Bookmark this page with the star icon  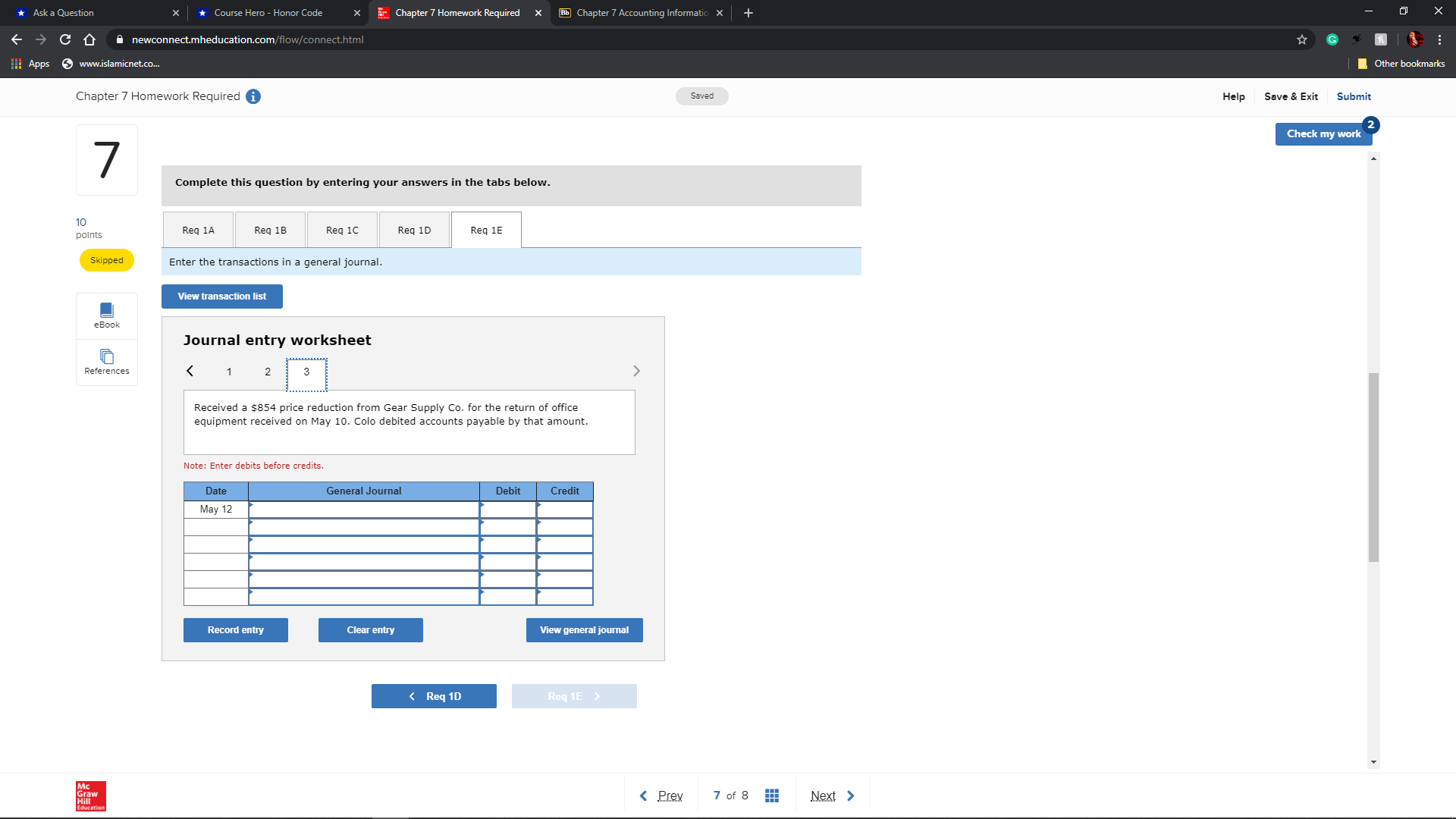coord(1301,39)
